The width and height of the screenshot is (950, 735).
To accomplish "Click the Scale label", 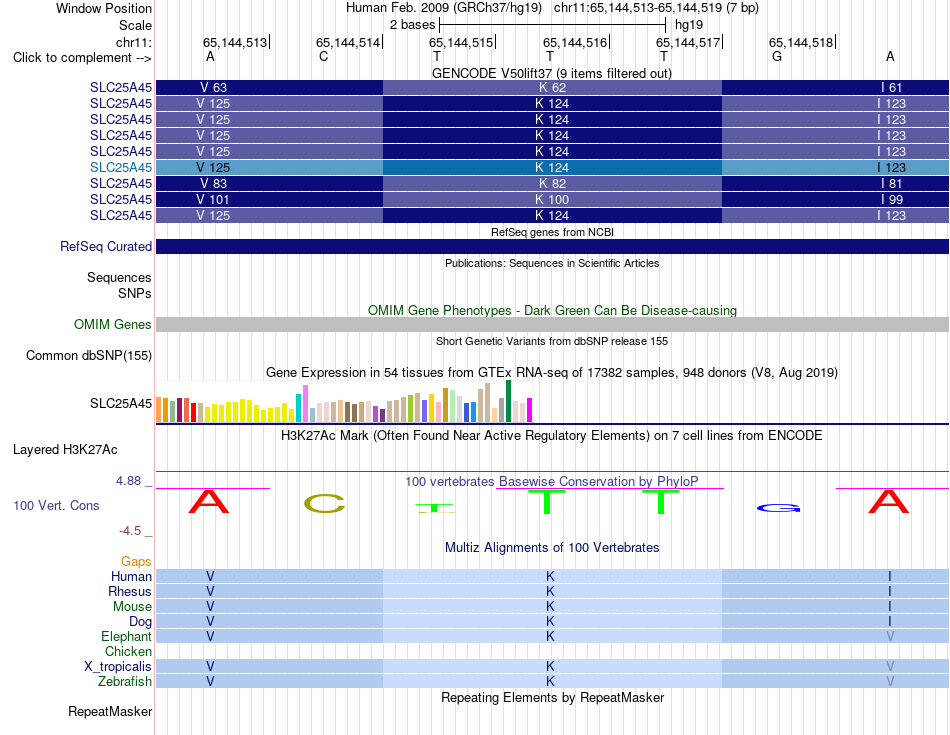I will click(135, 25).
